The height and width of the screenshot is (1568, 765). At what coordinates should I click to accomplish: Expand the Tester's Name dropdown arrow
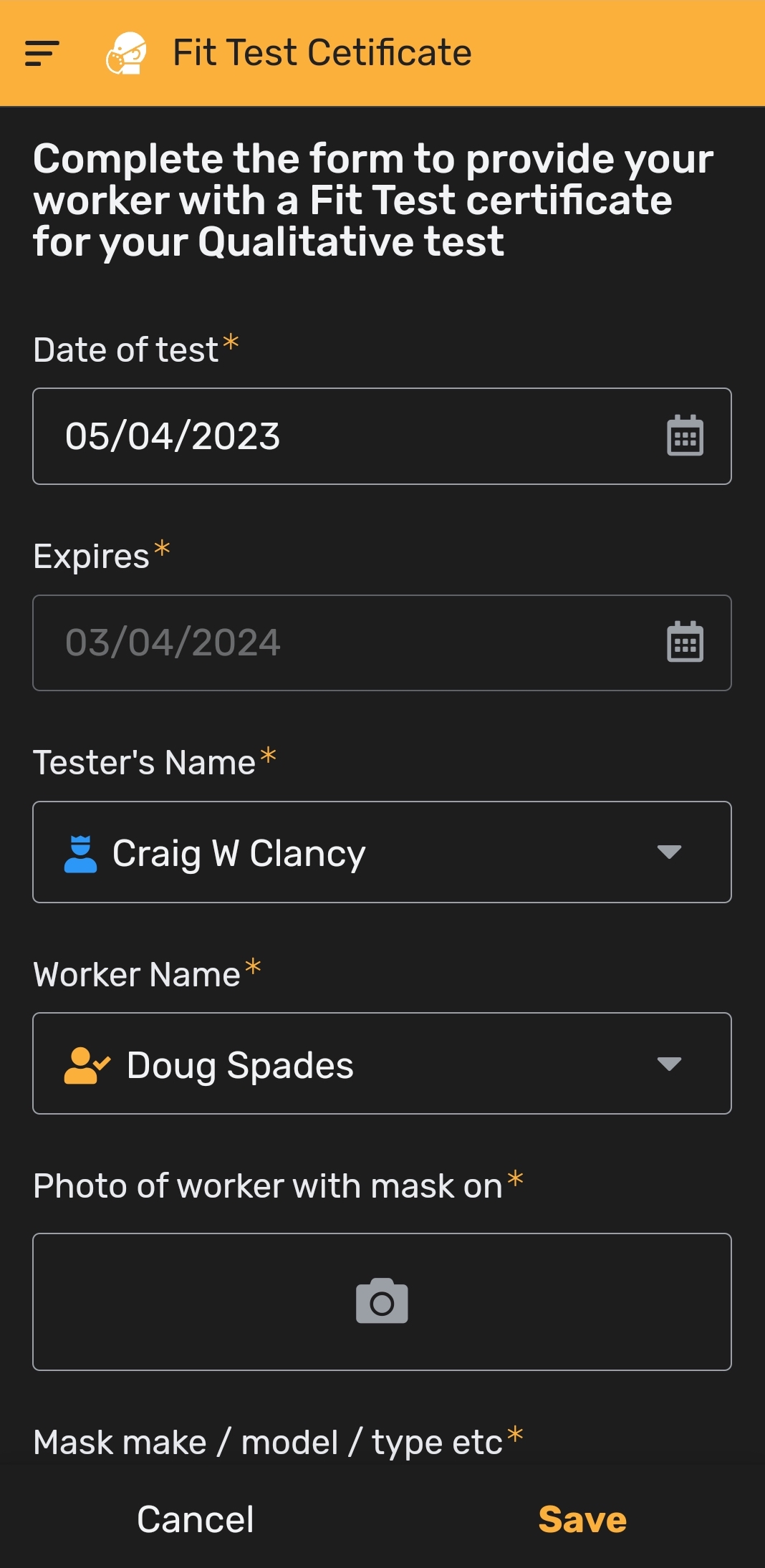click(669, 852)
